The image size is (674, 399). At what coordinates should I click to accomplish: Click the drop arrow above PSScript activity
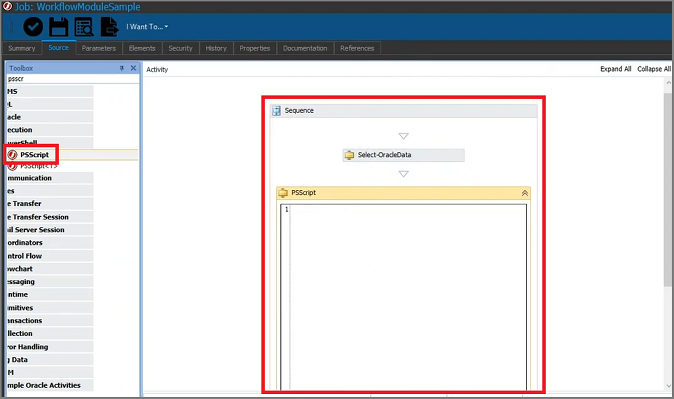403,174
